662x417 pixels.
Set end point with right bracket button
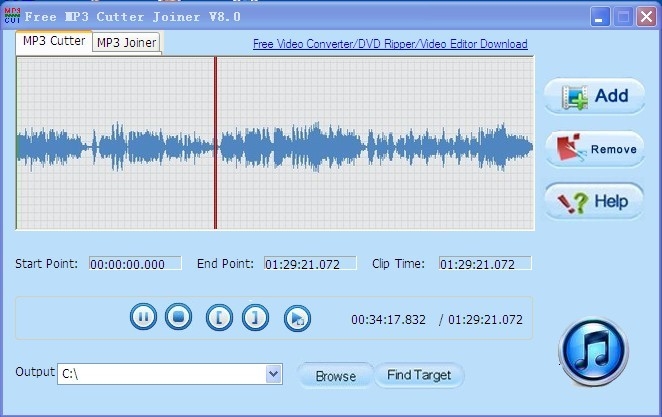(x=255, y=318)
